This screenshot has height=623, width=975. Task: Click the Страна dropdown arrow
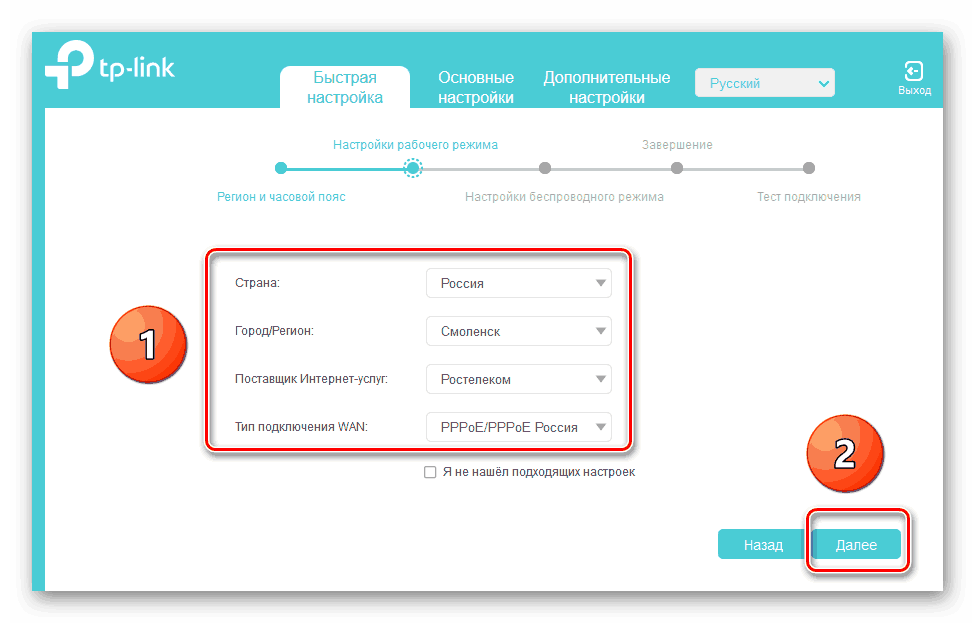pos(601,283)
